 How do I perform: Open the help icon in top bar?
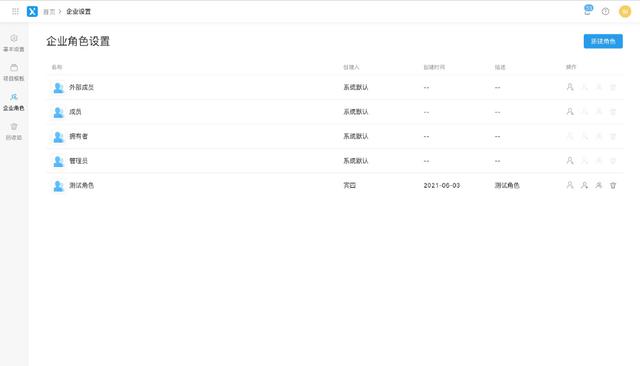pos(605,11)
